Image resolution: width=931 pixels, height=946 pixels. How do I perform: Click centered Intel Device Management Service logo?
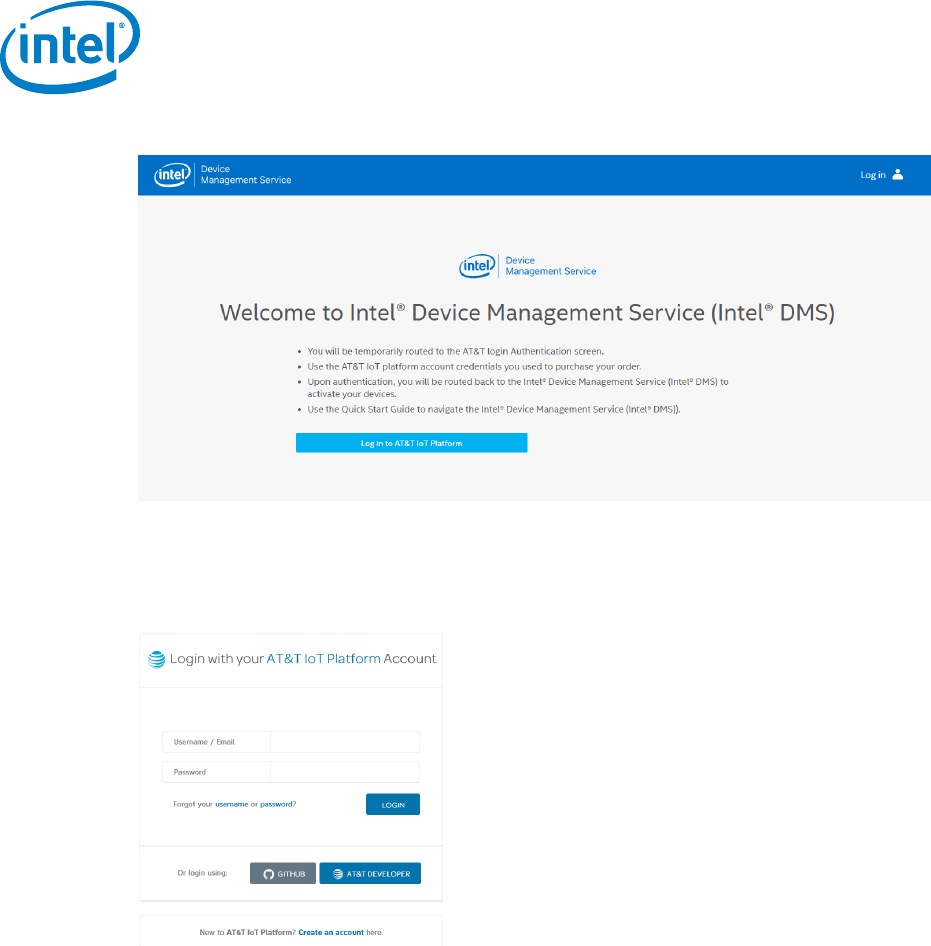click(527, 266)
